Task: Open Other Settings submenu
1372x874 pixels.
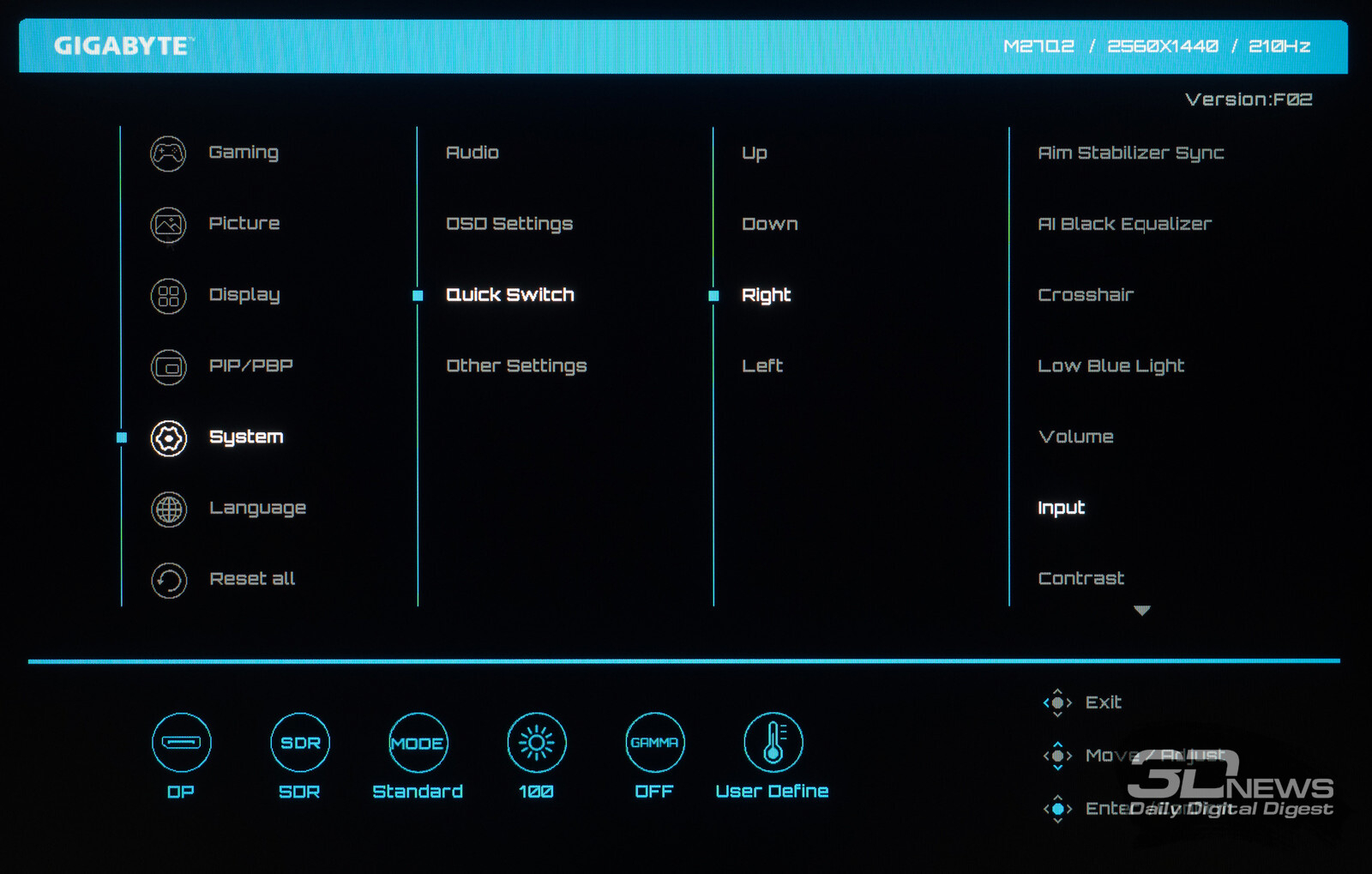Action: 516,366
